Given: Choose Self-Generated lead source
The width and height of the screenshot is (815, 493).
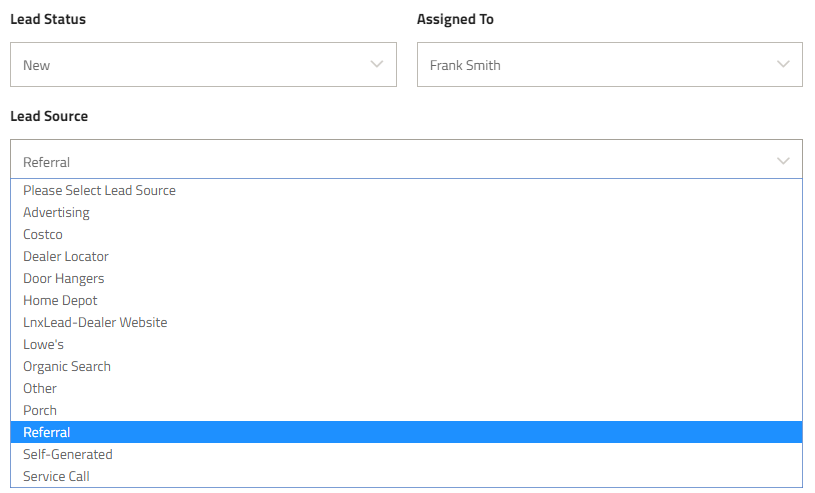Looking at the screenshot, I should tap(406, 454).
